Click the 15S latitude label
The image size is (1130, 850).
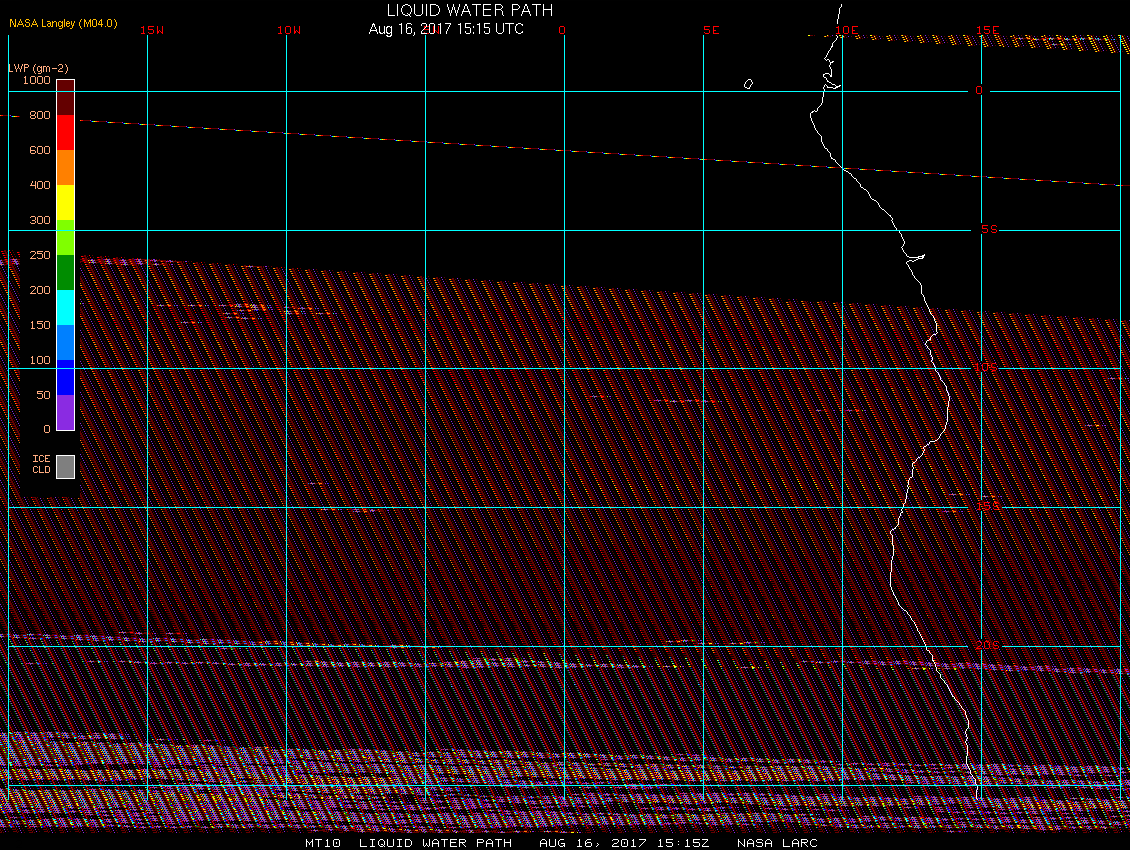988,507
